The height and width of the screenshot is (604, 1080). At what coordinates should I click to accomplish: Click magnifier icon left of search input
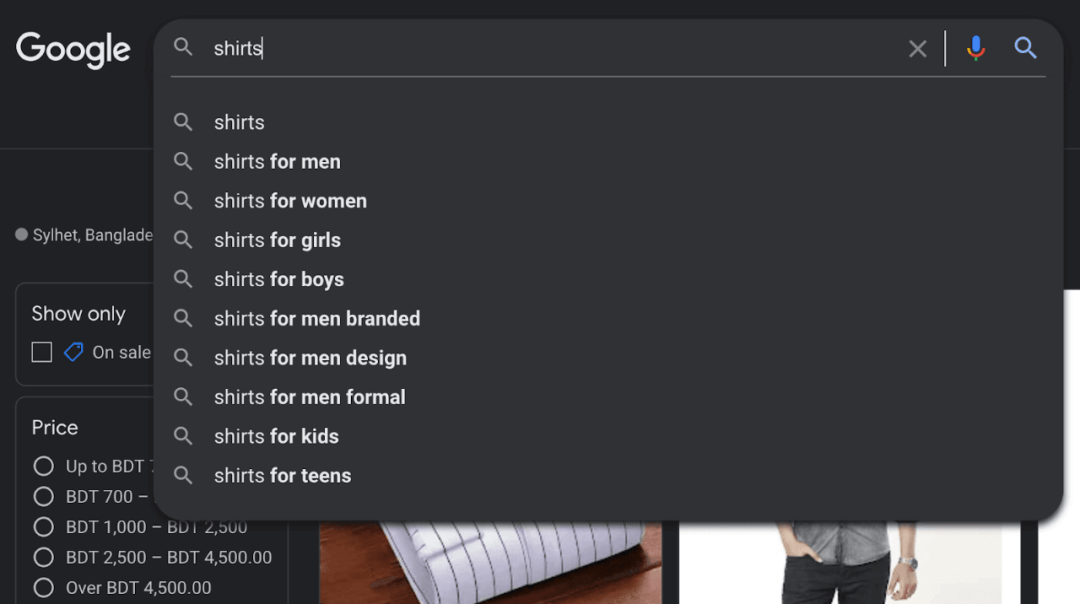[183, 48]
